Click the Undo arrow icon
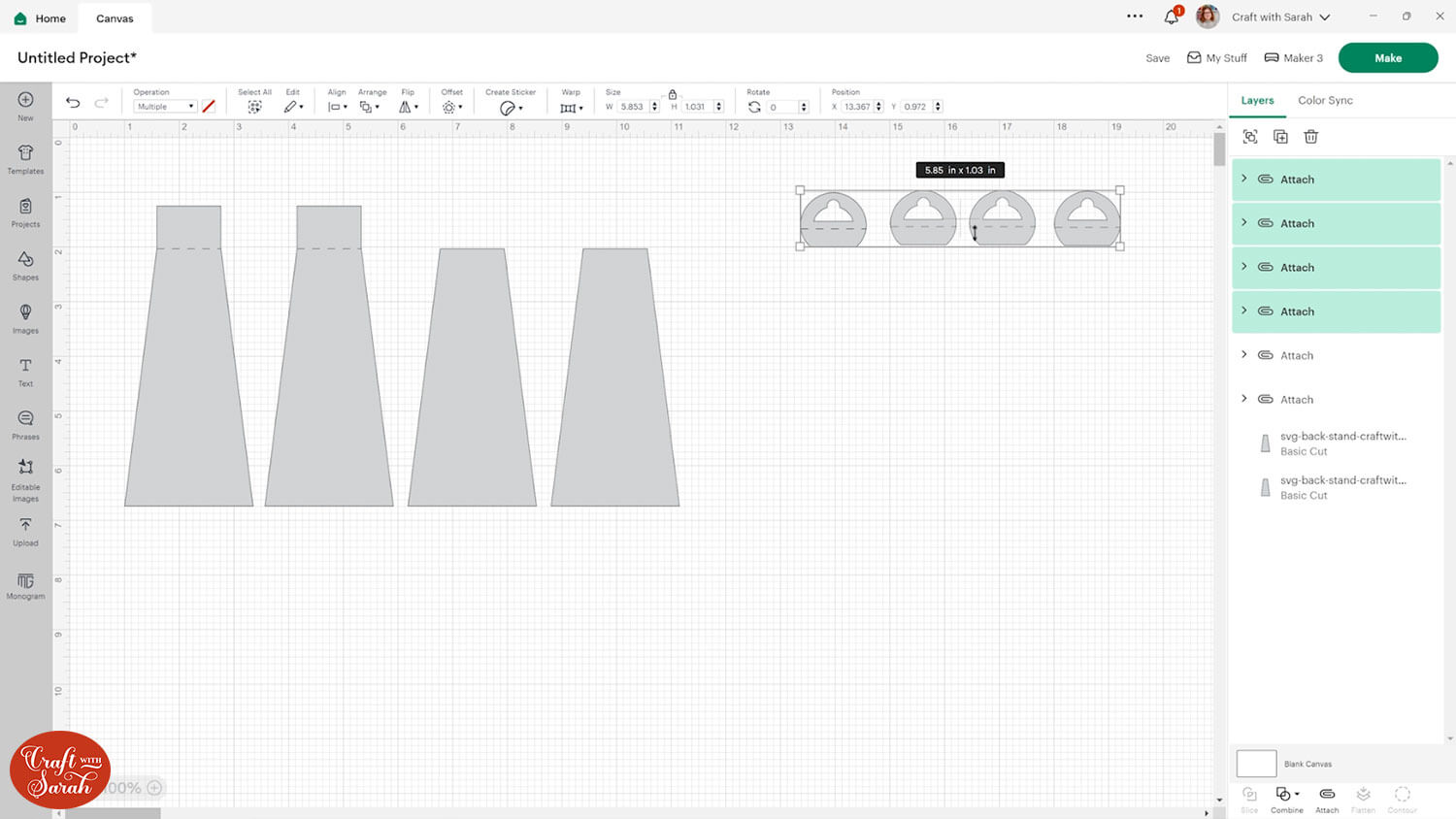This screenshot has width=1456, height=819. click(x=73, y=103)
